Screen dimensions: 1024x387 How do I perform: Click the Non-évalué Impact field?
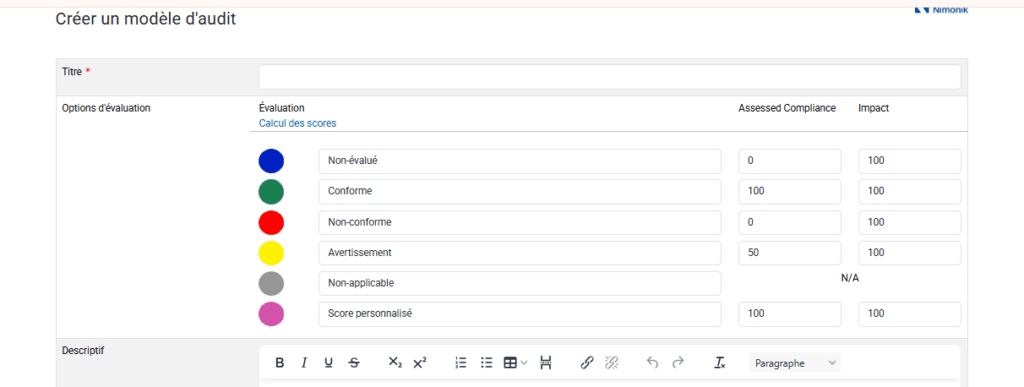tap(910, 161)
